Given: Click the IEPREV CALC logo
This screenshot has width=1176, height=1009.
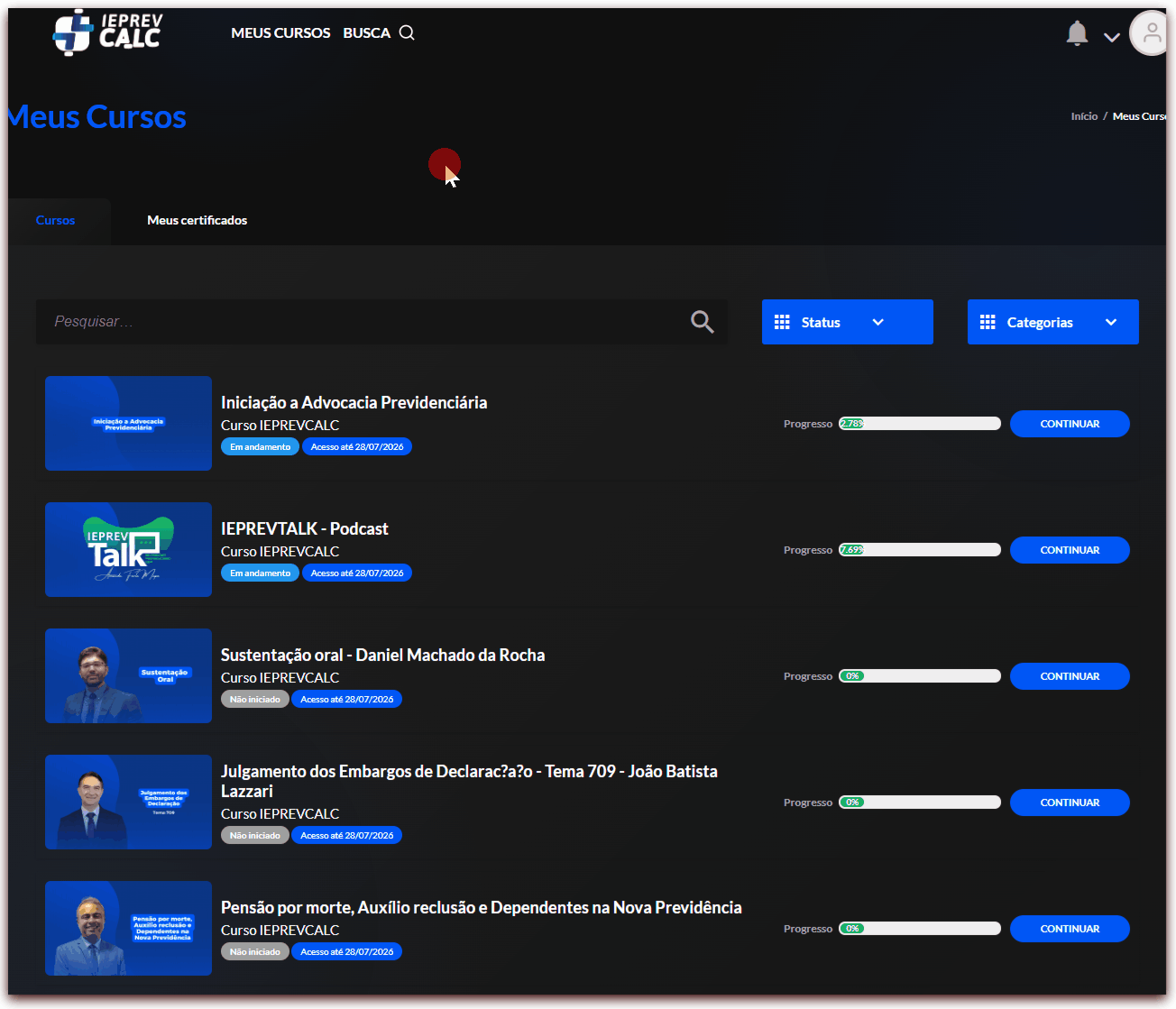Looking at the screenshot, I should [x=107, y=32].
